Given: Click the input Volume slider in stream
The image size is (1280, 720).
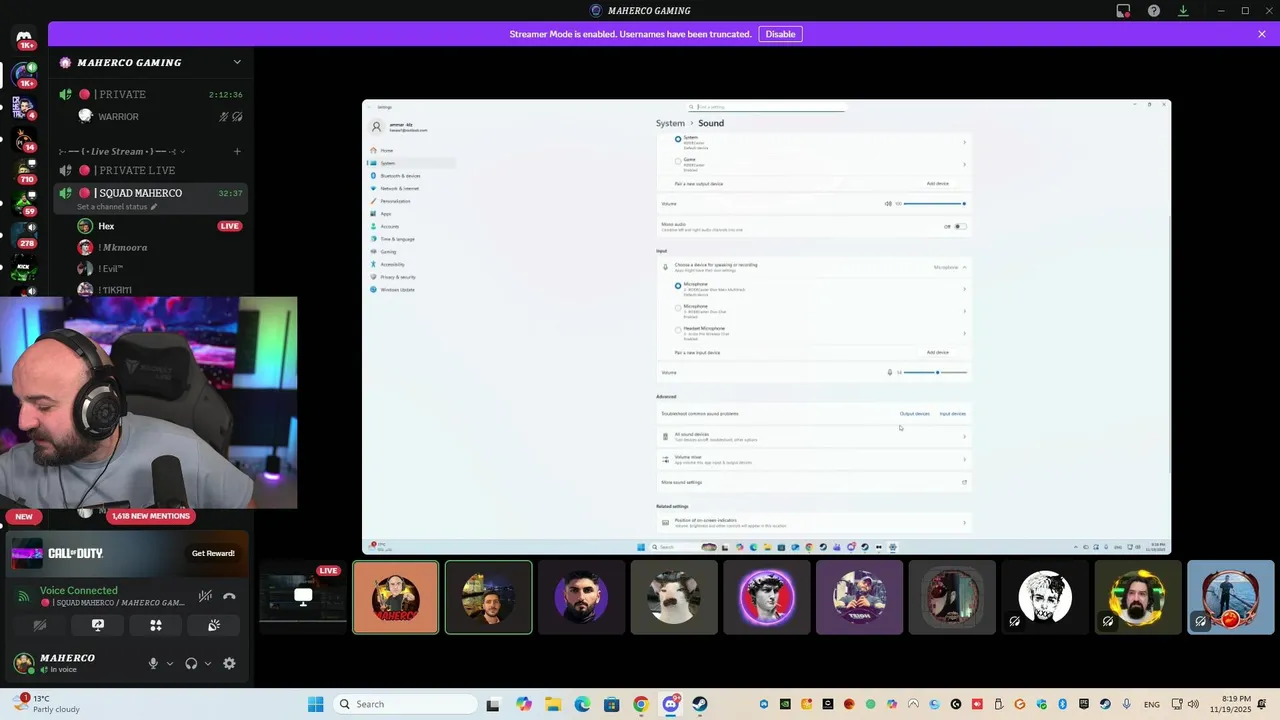Looking at the screenshot, I should [x=936, y=372].
